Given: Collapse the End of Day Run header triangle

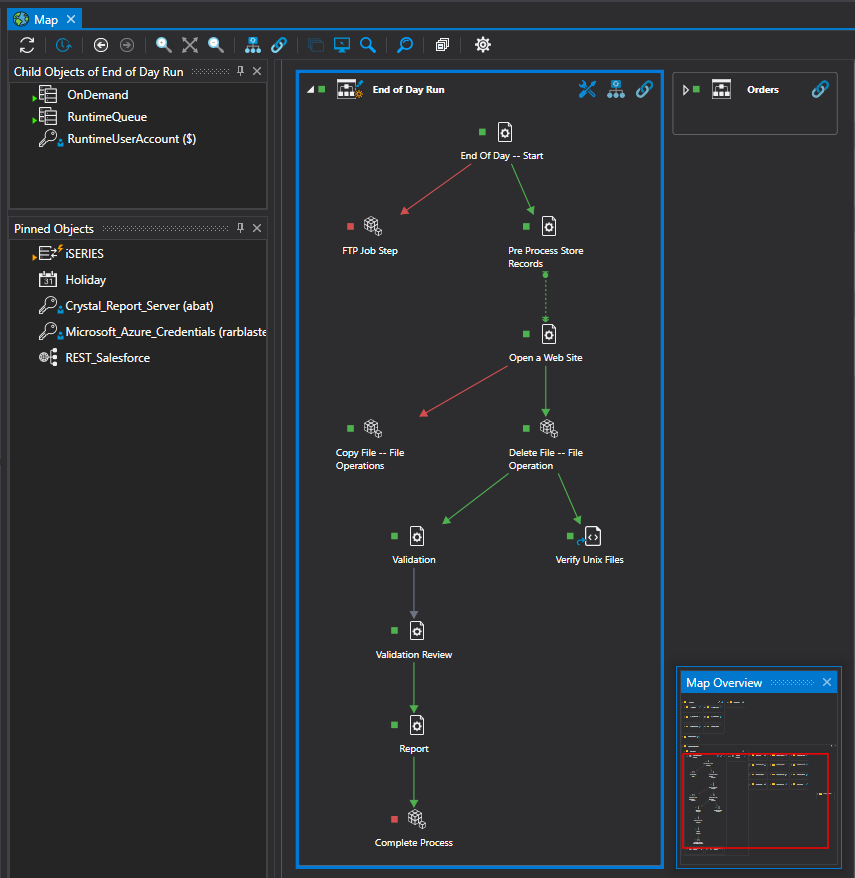Looking at the screenshot, I should pyautogui.click(x=311, y=88).
